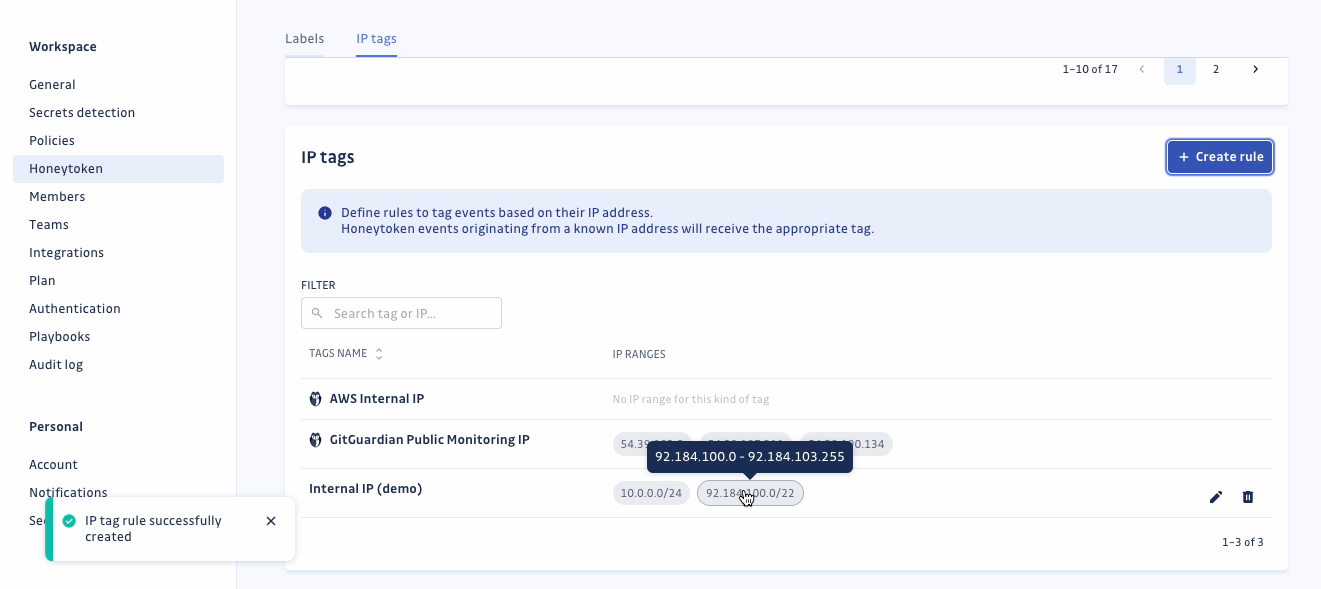Click the previous page chevron
This screenshot has width=1321, height=589.
tap(1142, 69)
